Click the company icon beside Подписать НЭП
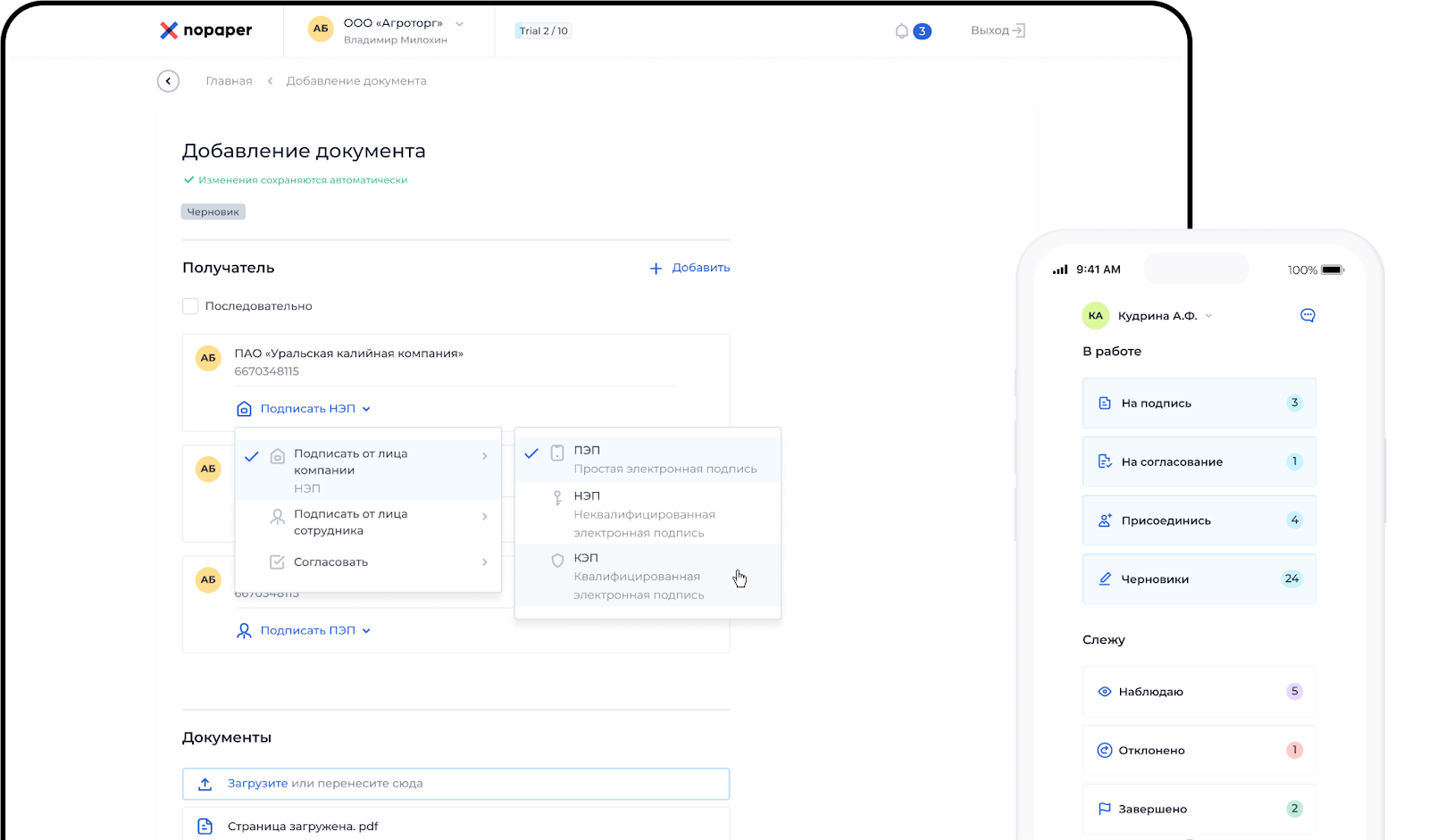 click(244, 409)
